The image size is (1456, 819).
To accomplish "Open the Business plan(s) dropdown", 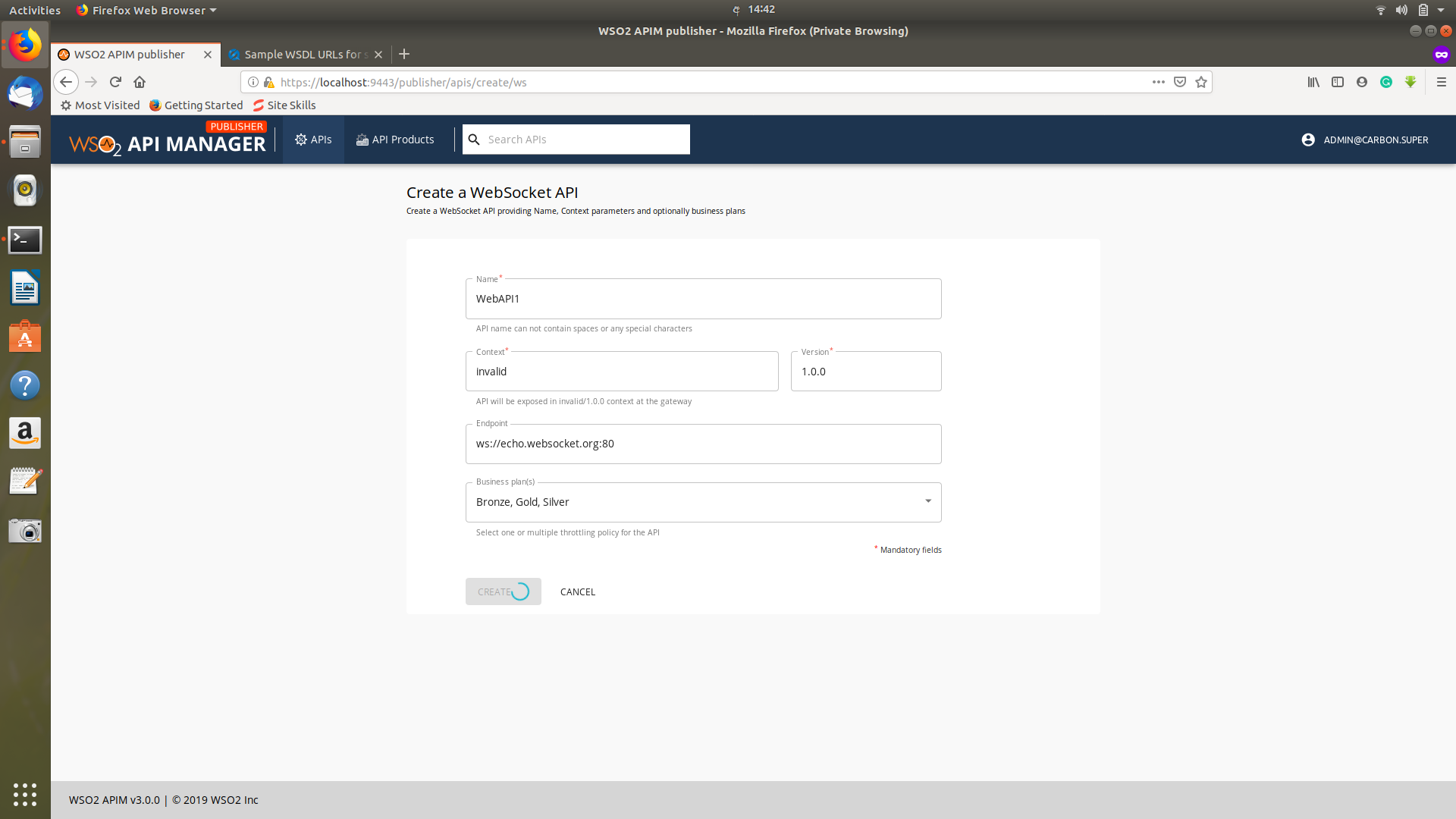I will pos(927,501).
